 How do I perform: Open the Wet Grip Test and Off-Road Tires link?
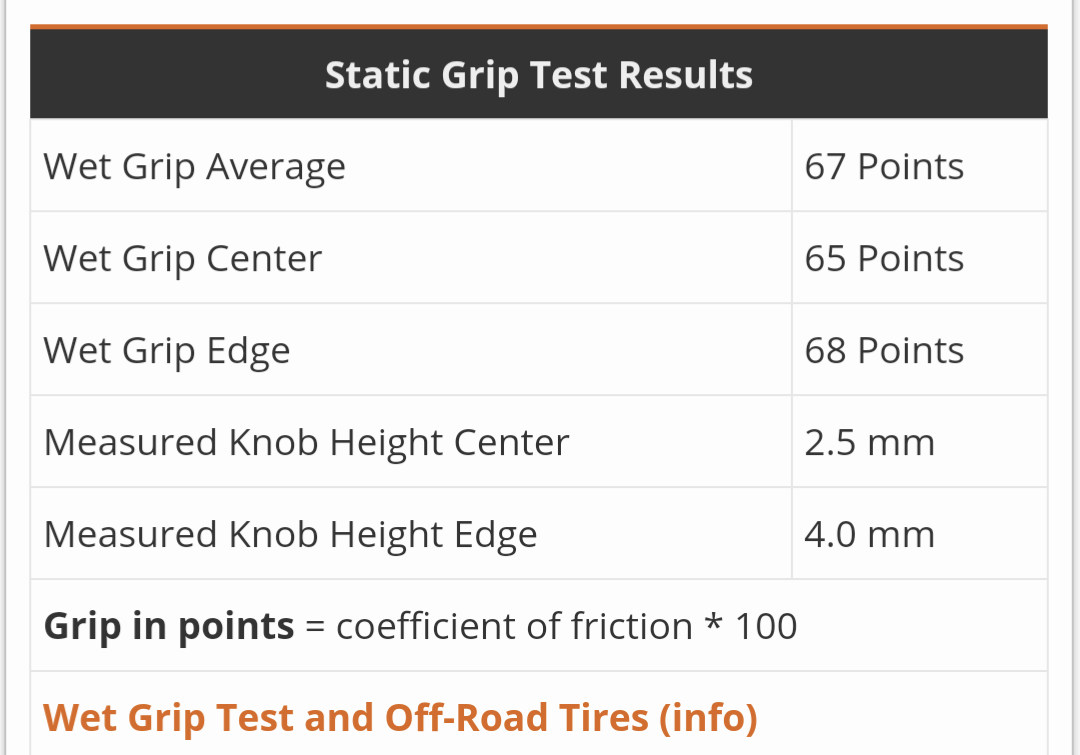[400, 718]
